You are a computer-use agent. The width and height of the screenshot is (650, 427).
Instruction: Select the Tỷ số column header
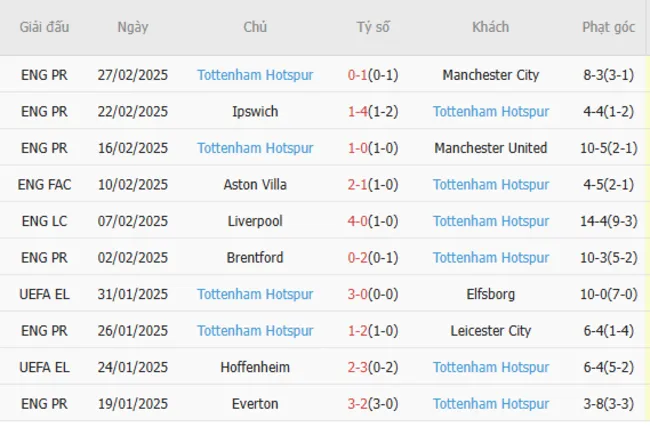[373, 27]
